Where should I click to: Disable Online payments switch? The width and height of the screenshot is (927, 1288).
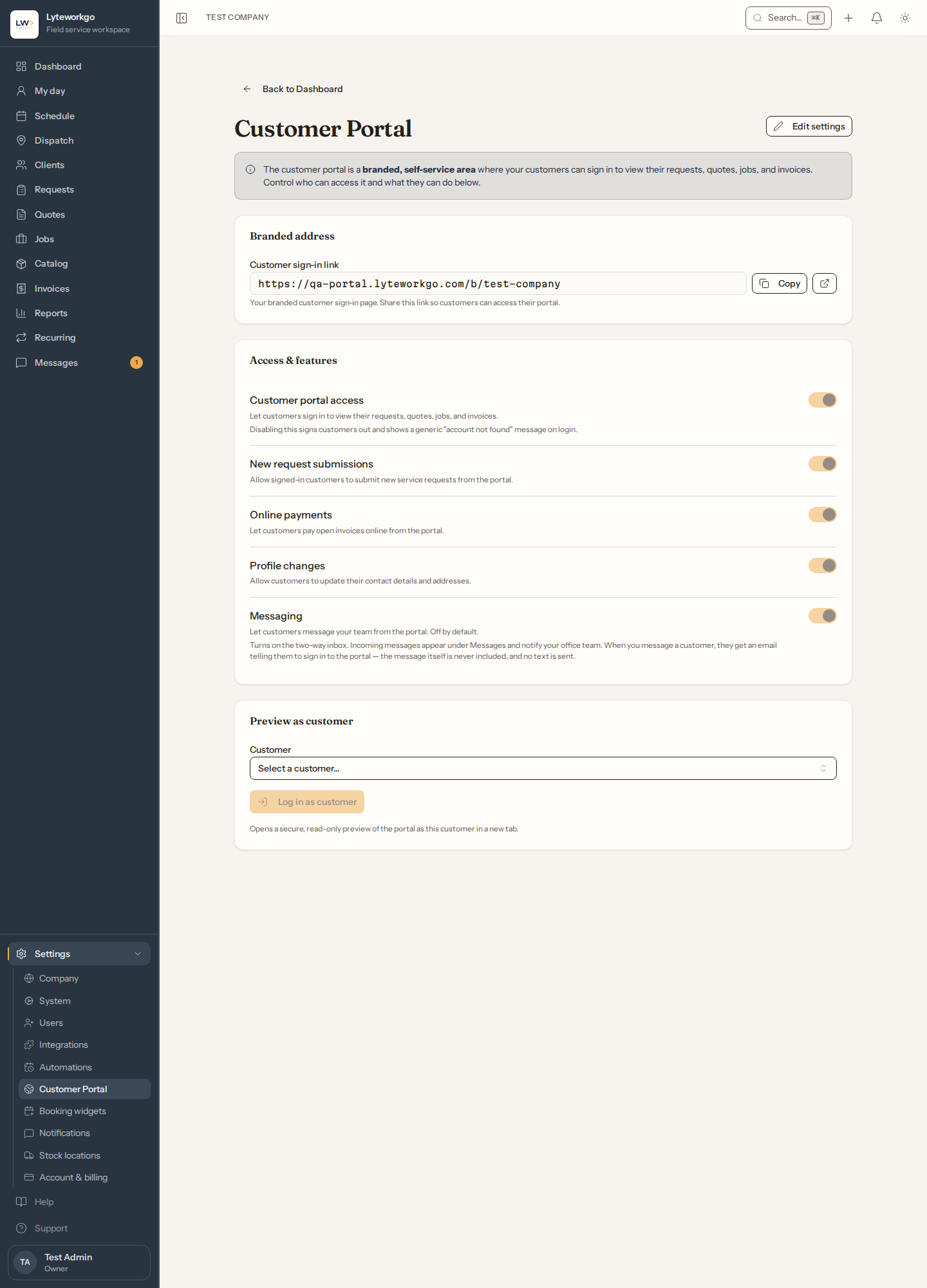click(823, 515)
